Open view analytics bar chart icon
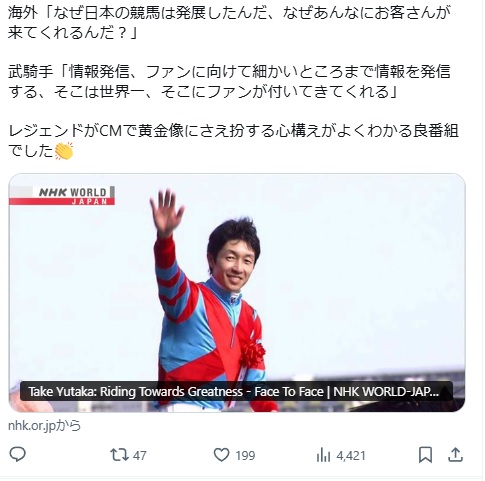 pos(323,455)
